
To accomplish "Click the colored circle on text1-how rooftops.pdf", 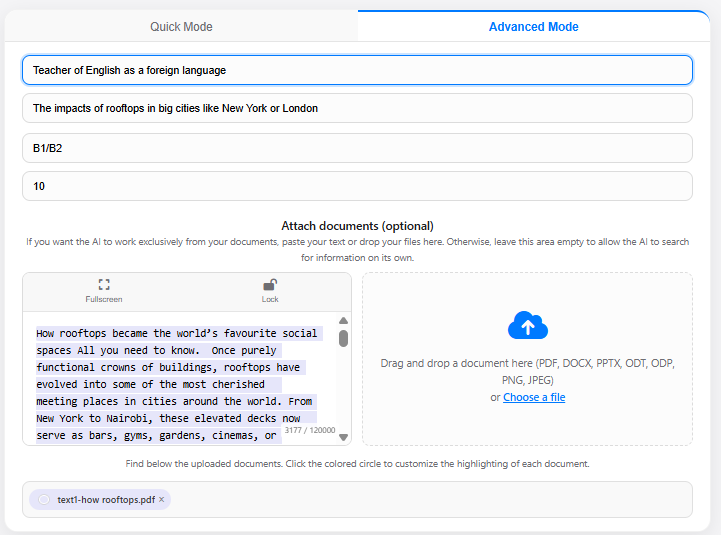I will [44, 499].
